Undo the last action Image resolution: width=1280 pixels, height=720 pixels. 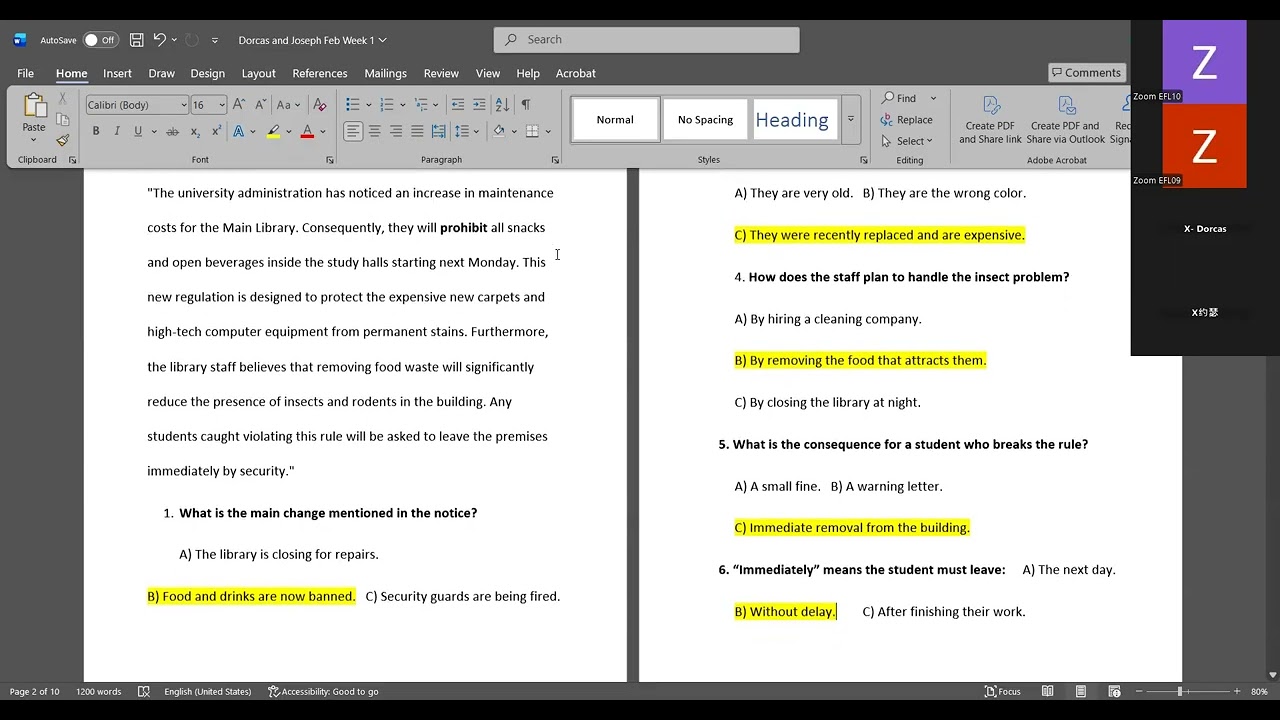[x=159, y=40]
